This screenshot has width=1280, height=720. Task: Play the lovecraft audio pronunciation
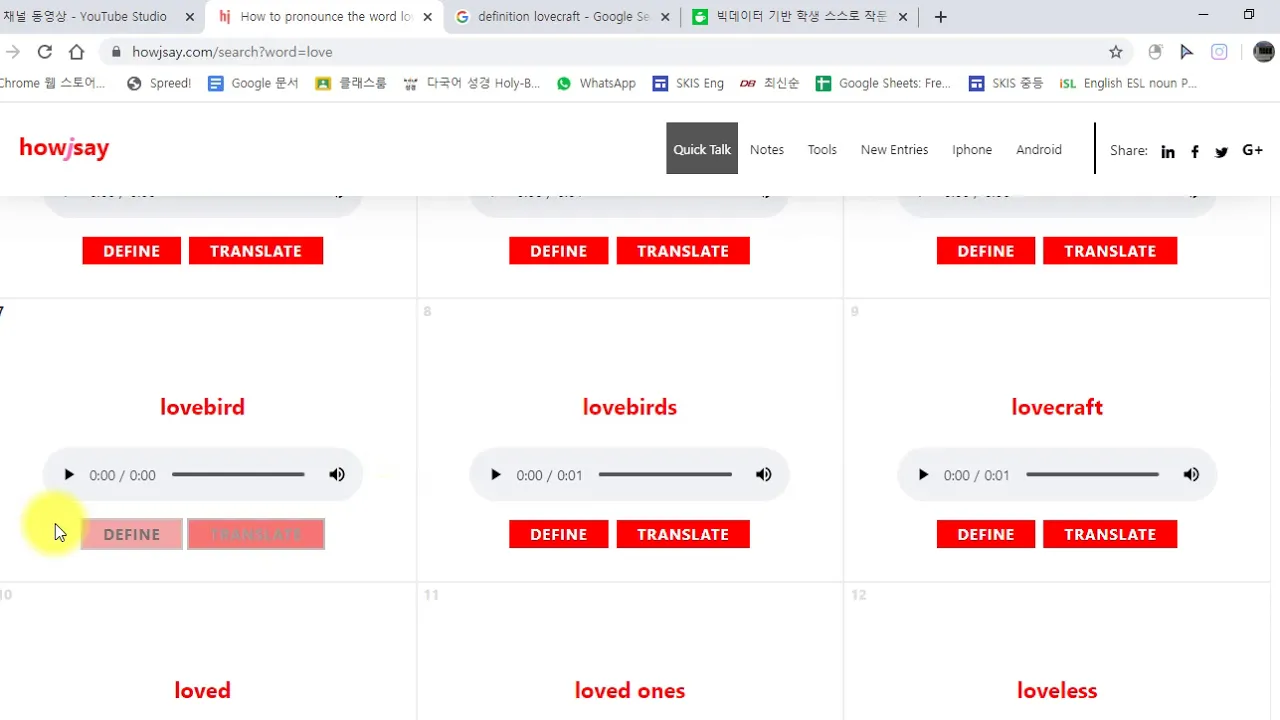point(923,475)
